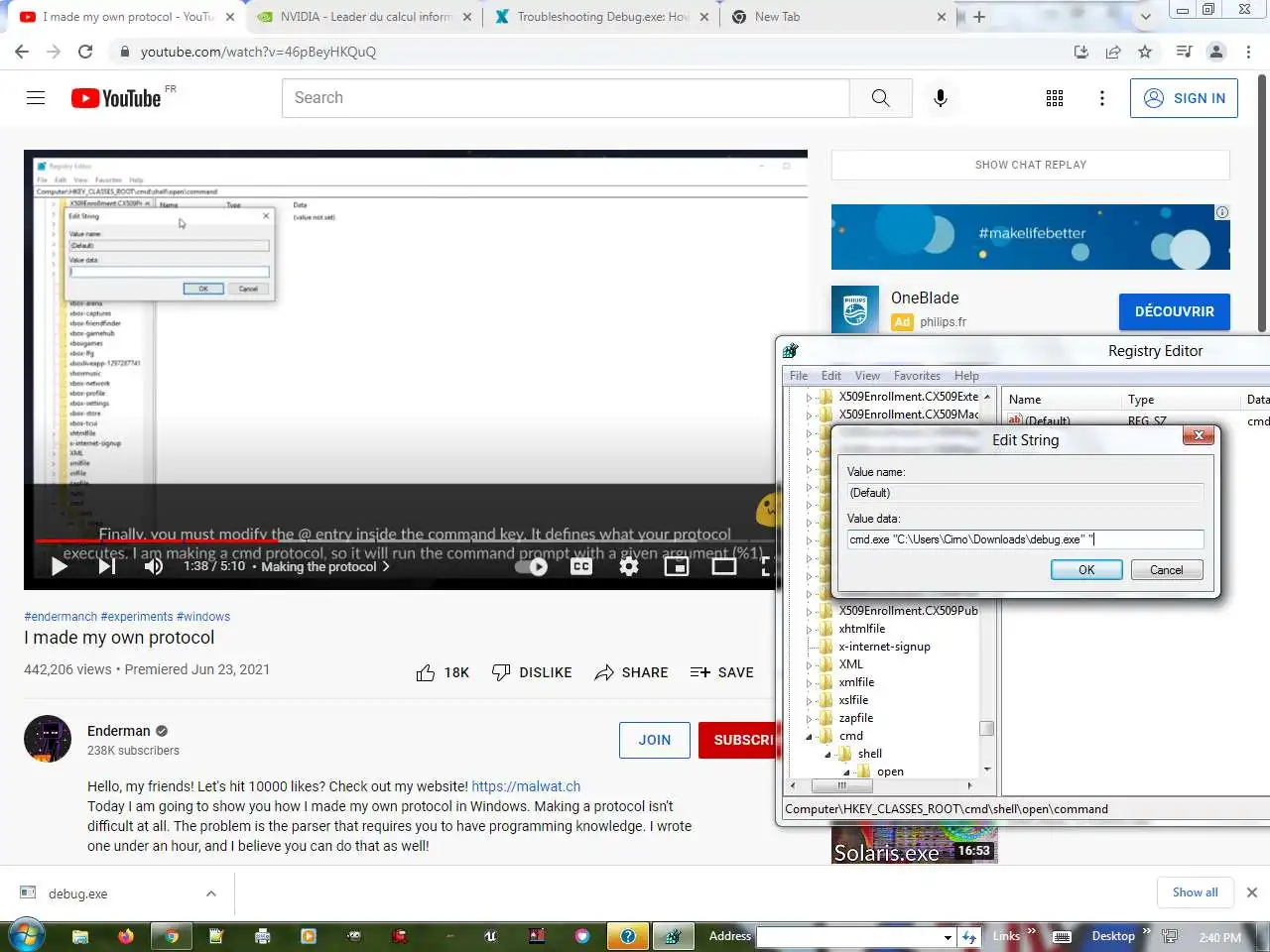
Task: Click the SIGN IN button
Action: (x=1184, y=98)
